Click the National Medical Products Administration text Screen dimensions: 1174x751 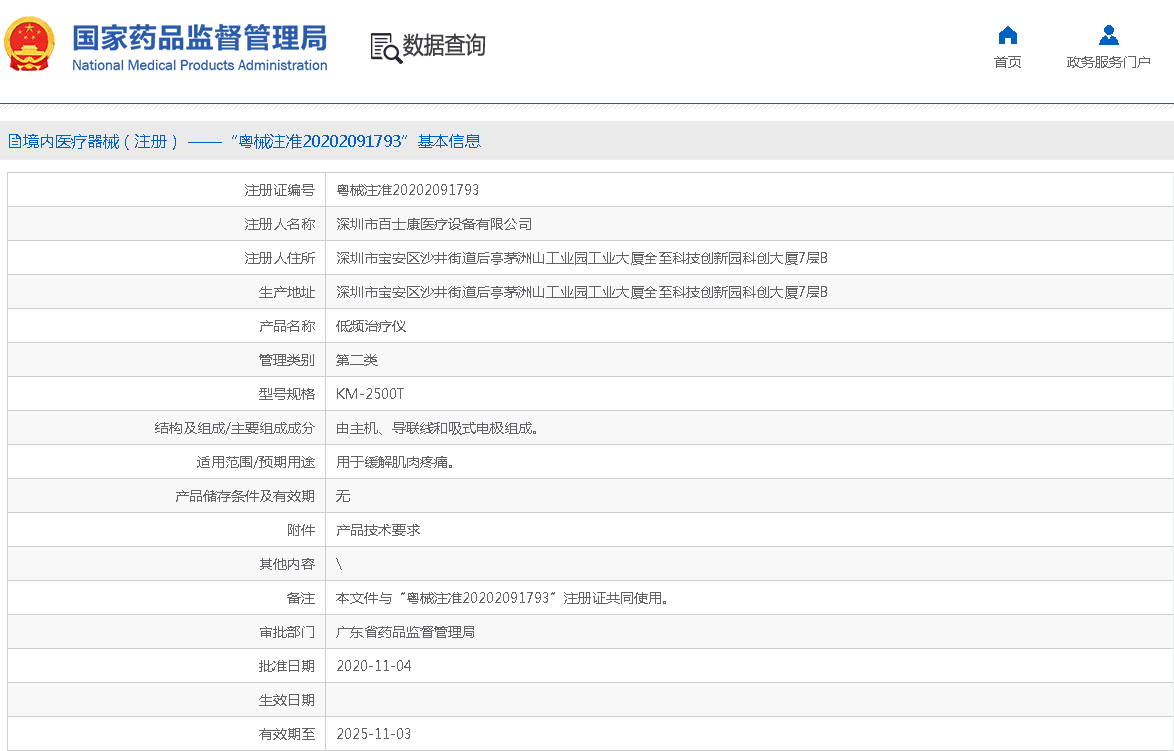(199, 66)
